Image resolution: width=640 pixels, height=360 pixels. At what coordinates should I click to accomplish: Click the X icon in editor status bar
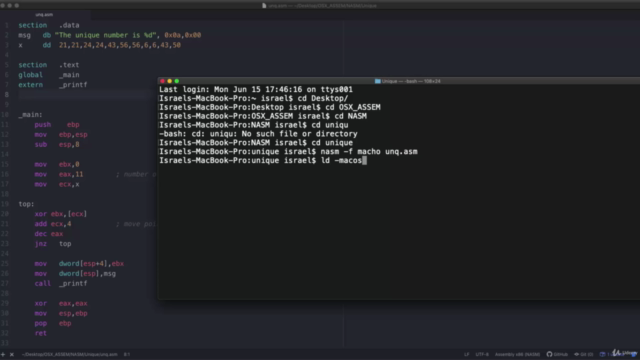pyautogui.click(x=12, y=354)
